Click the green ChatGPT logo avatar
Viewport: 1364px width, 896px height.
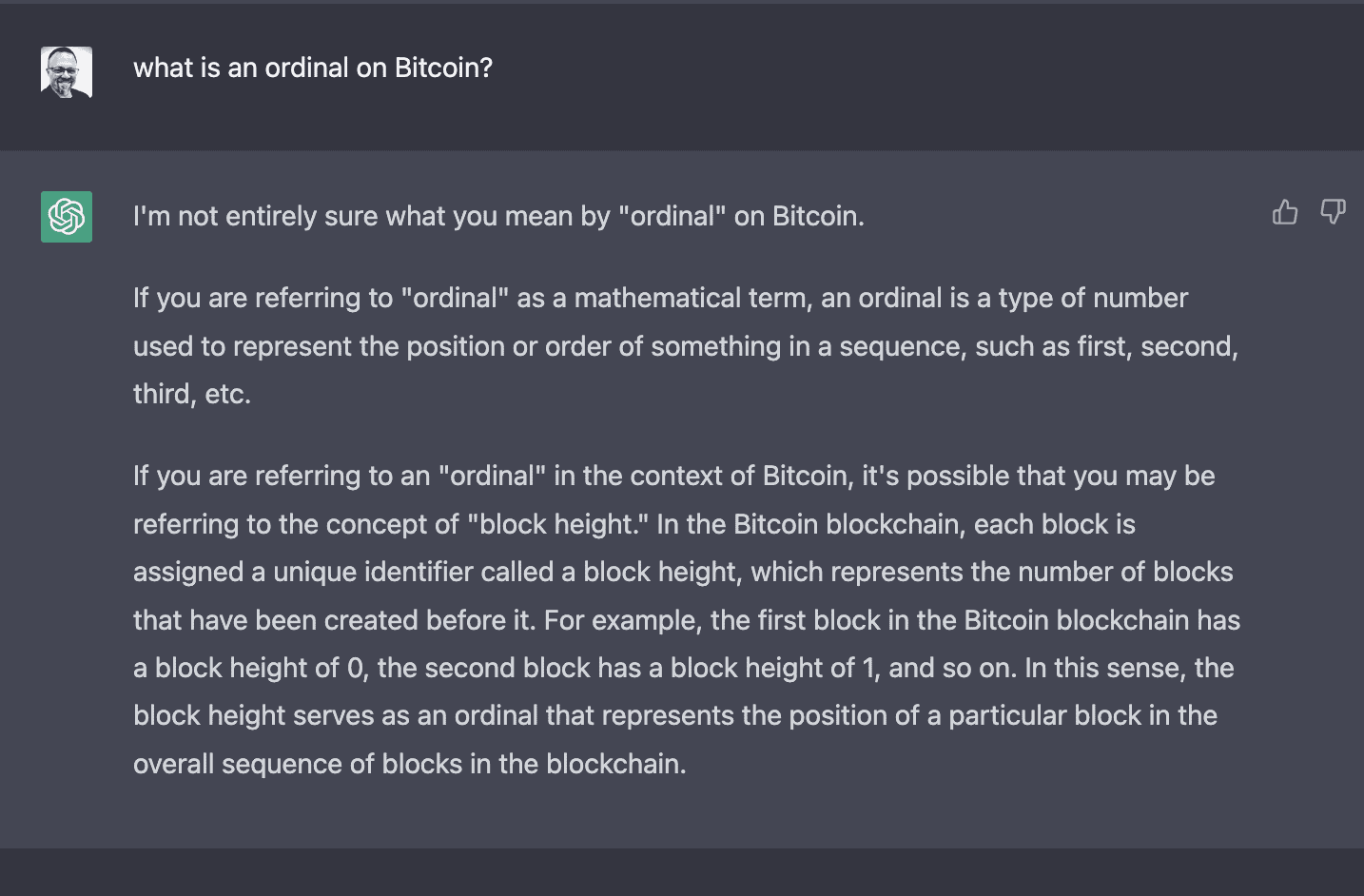67,217
